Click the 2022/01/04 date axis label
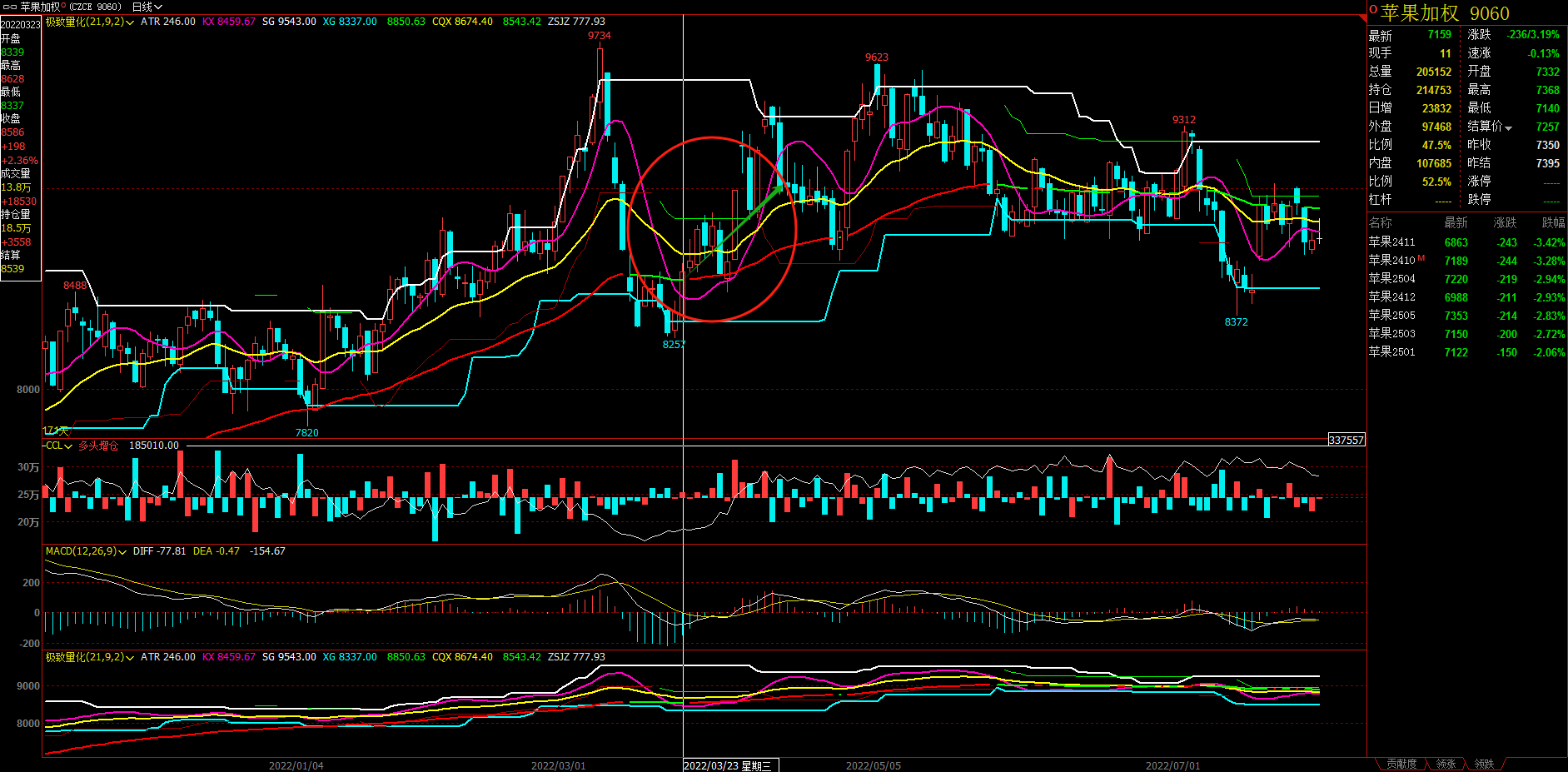 (x=296, y=765)
